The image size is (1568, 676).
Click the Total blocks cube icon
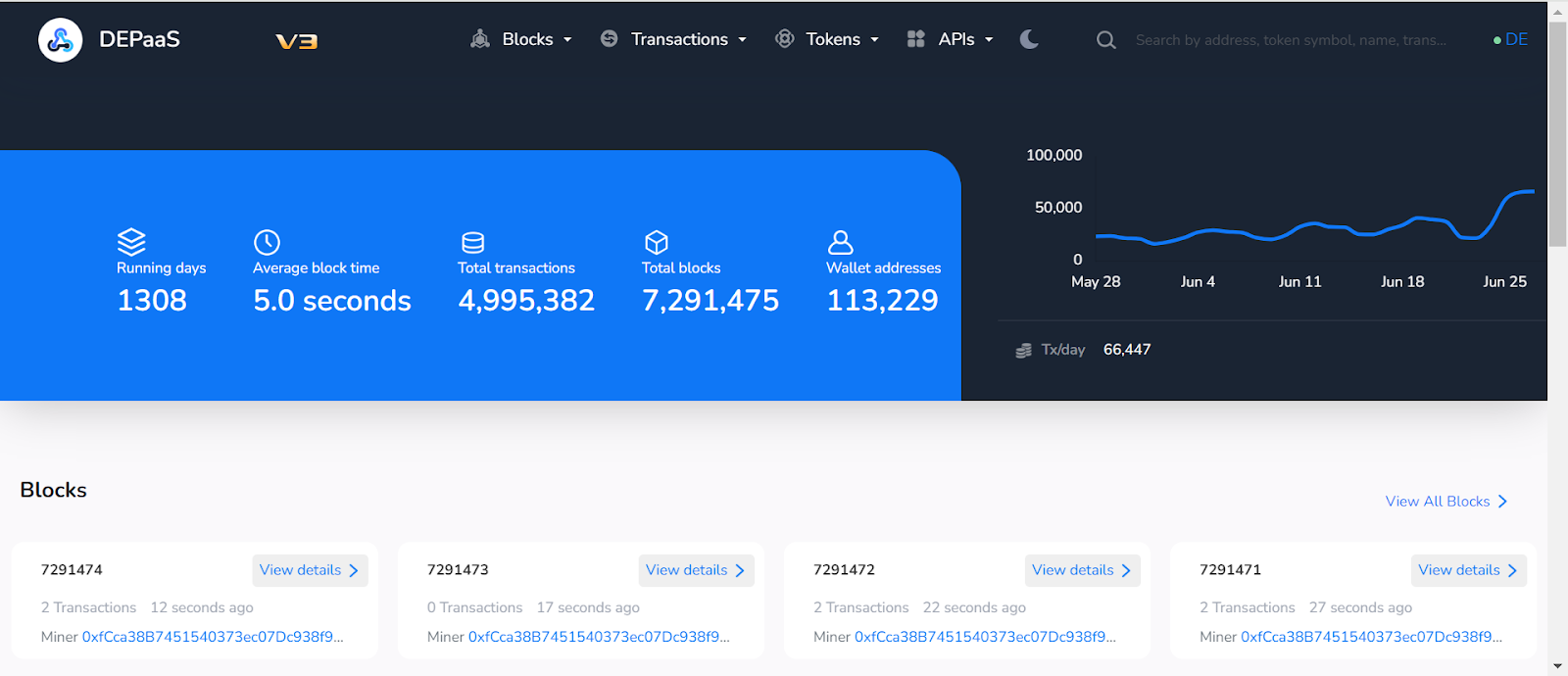(x=657, y=242)
